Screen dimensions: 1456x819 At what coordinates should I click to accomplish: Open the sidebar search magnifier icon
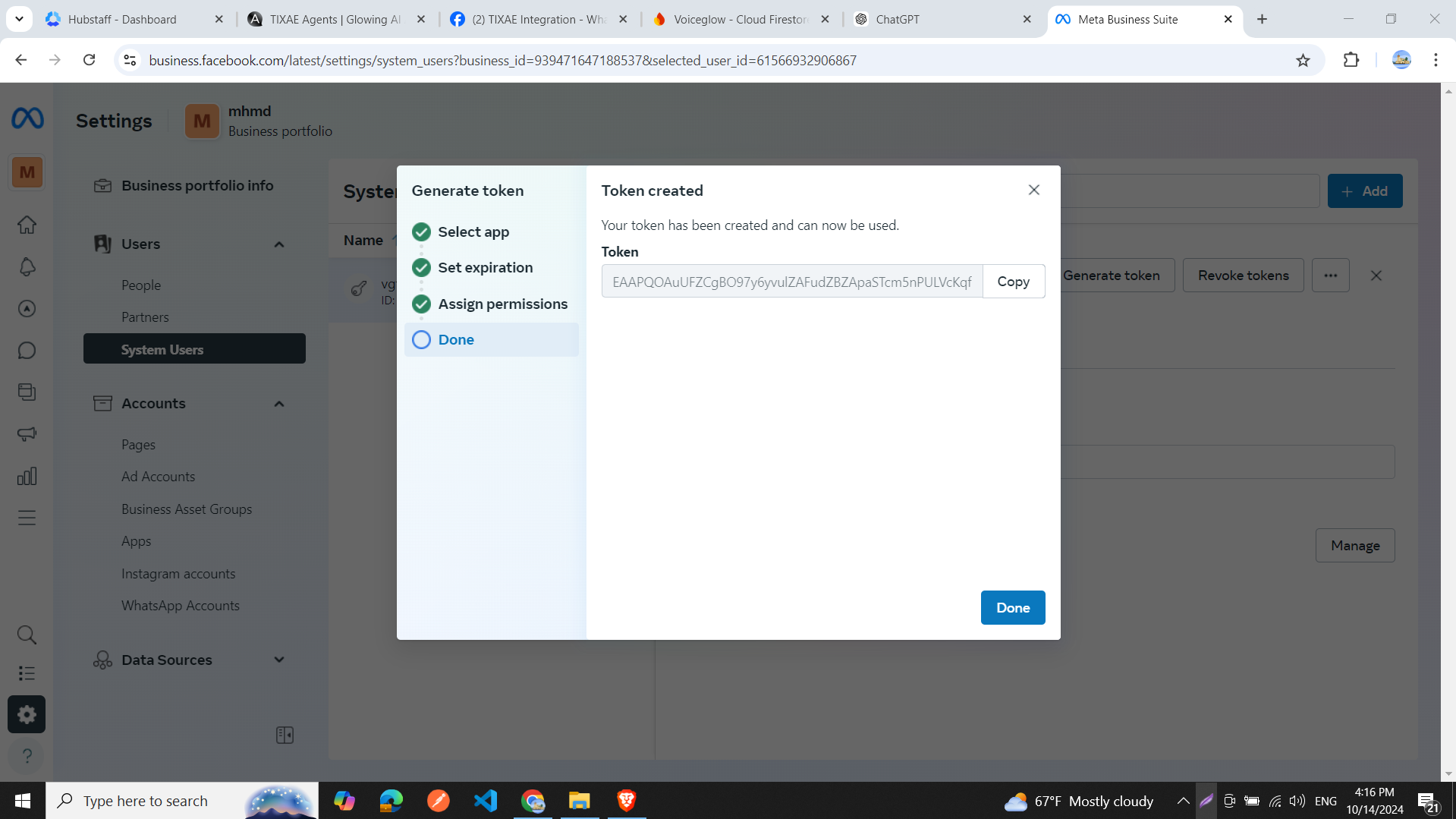coord(27,635)
